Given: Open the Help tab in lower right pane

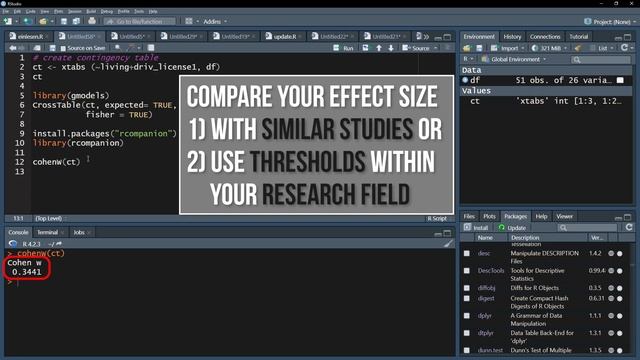Looking at the screenshot, I should (541, 216).
